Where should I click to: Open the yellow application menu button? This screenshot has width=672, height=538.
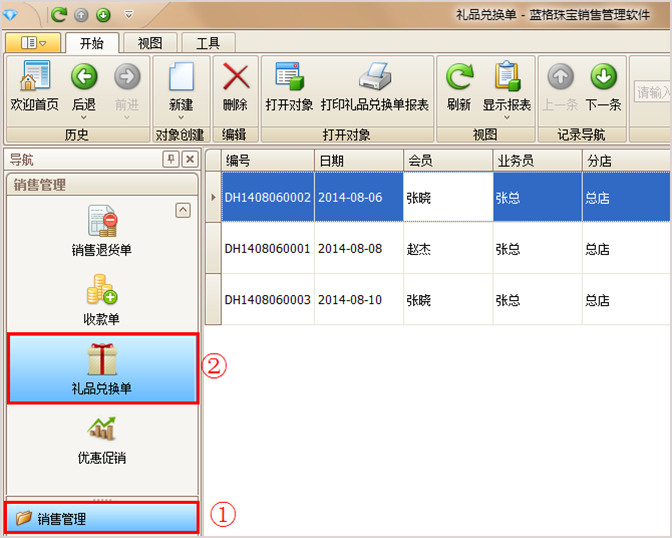(x=33, y=43)
